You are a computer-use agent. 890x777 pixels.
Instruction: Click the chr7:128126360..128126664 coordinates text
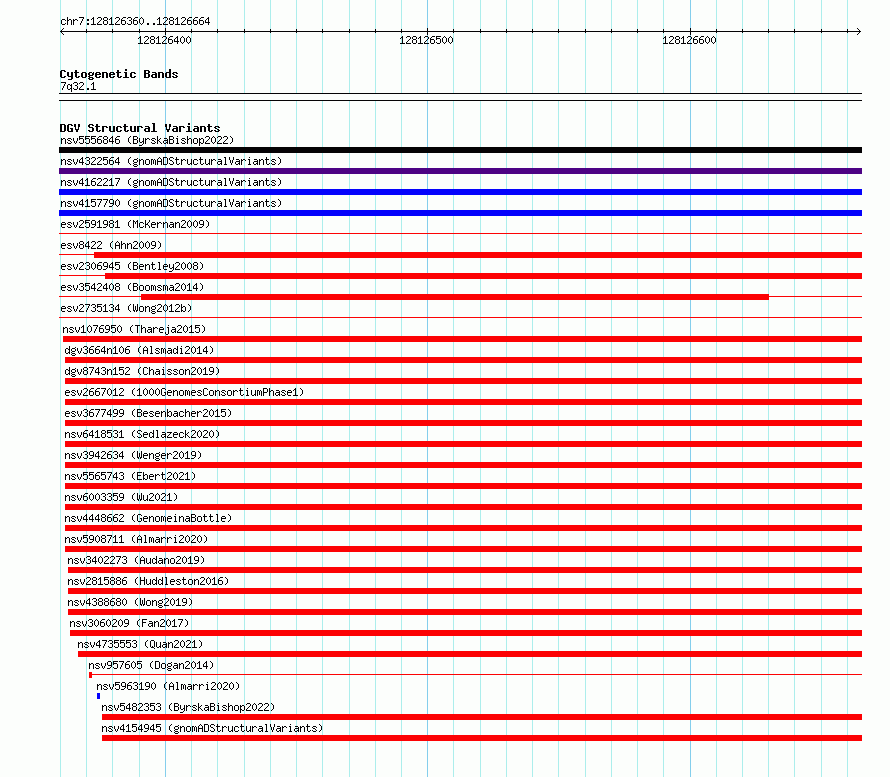click(x=135, y=22)
